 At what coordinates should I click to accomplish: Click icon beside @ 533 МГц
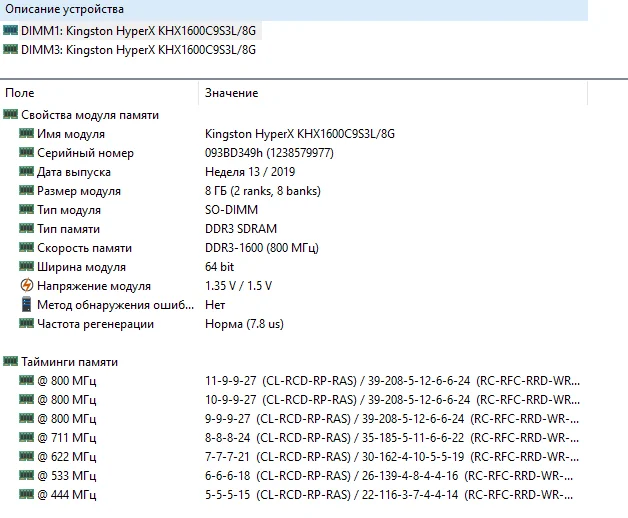pos(26,475)
